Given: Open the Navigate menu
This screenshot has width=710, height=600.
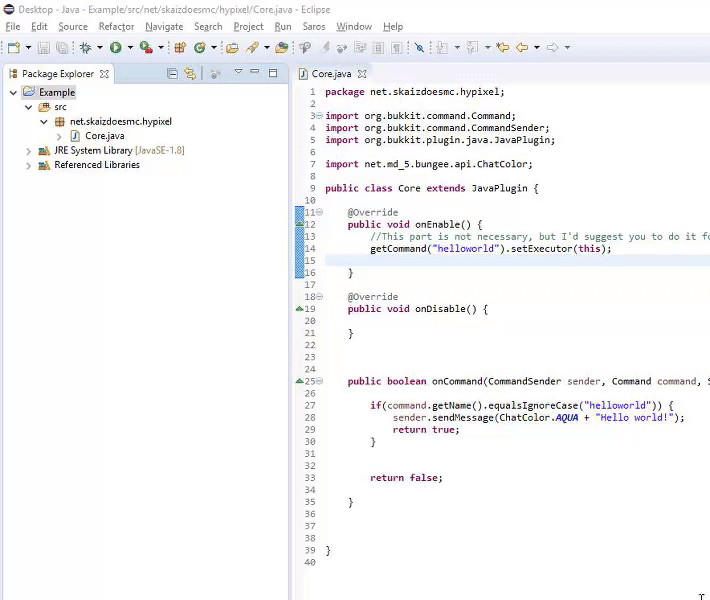Looking at the screenshot, I should tap(164, 27).
